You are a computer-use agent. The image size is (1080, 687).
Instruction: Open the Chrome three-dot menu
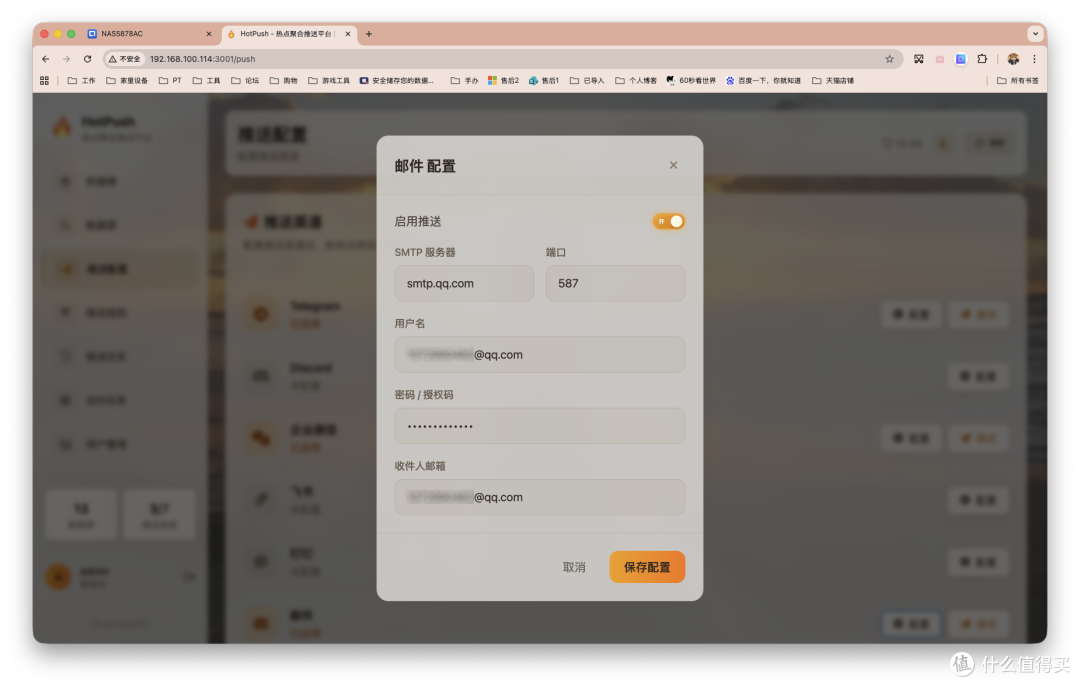[1034, 59]
